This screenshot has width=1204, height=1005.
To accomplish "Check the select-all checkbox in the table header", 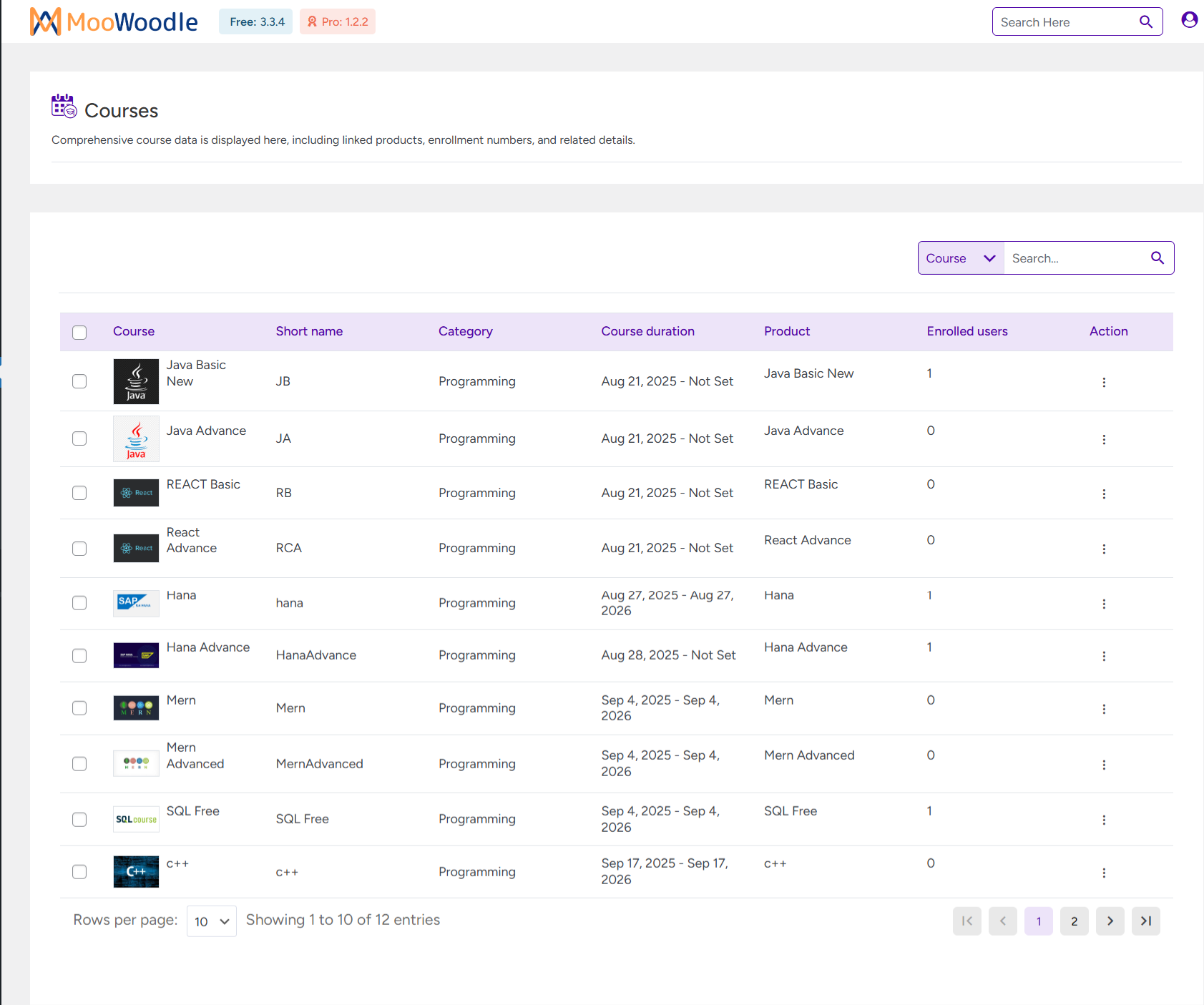I will [79, 332].
